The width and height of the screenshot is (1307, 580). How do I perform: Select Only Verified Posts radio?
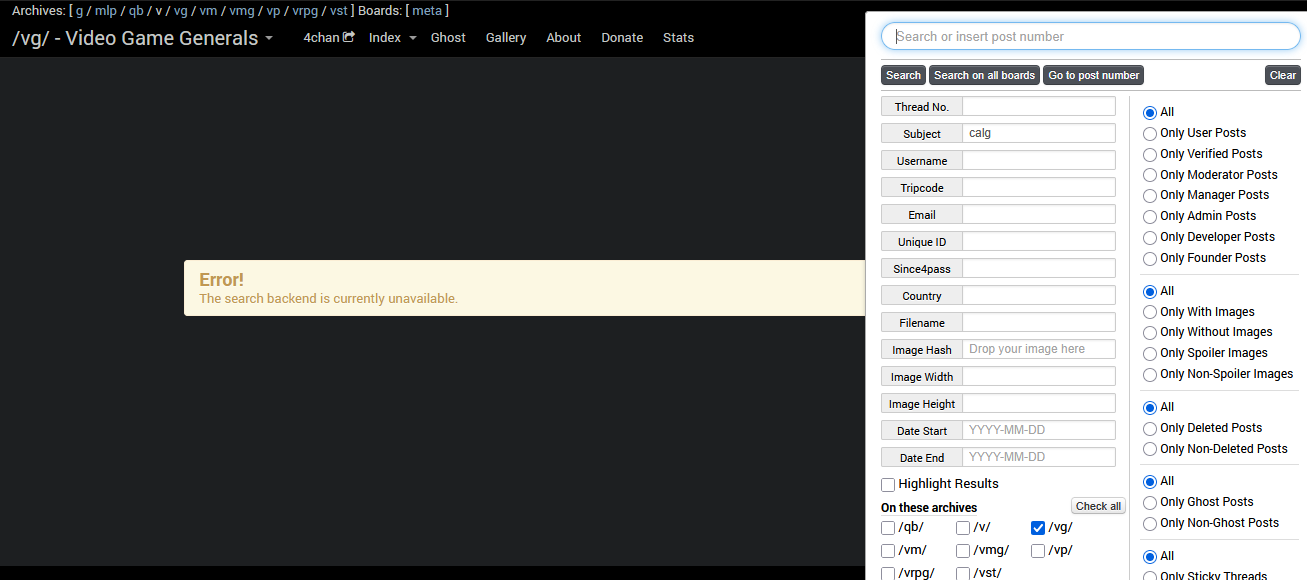[x=1150, y=154]
